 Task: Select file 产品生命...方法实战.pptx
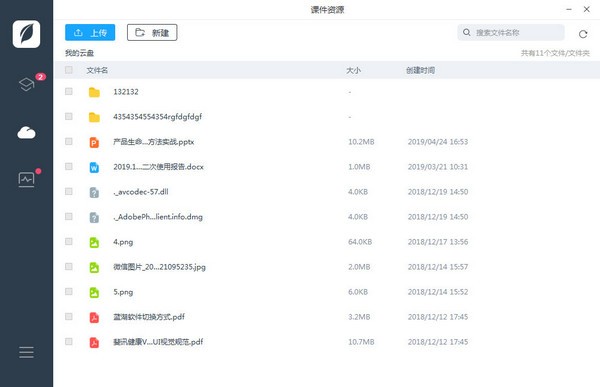tap(153, 142)
